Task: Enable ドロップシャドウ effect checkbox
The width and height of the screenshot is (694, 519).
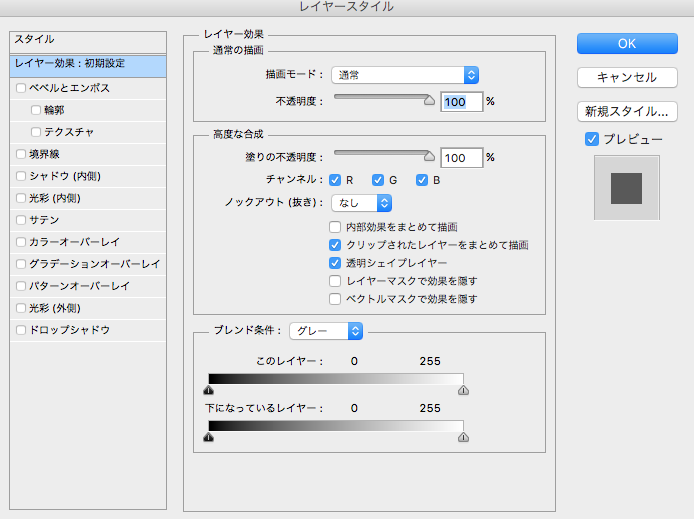Action: pos(21,330)
